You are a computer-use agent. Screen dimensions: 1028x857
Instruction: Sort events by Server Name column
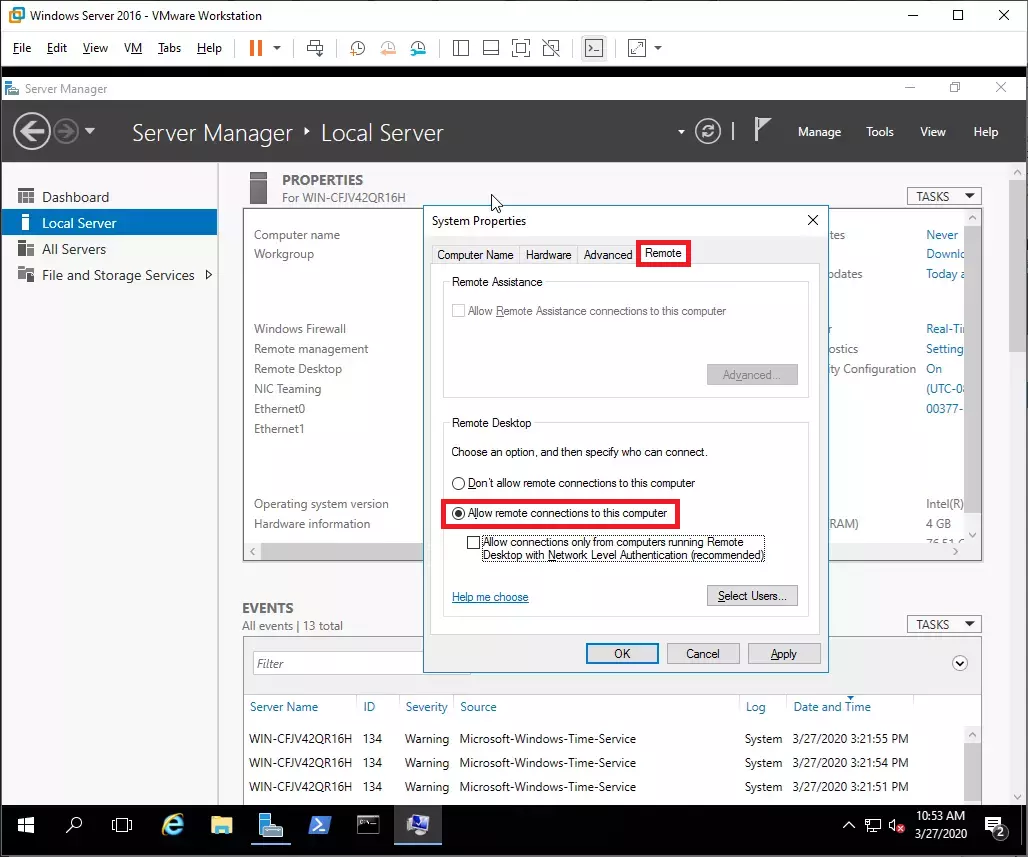pos(284,707)
